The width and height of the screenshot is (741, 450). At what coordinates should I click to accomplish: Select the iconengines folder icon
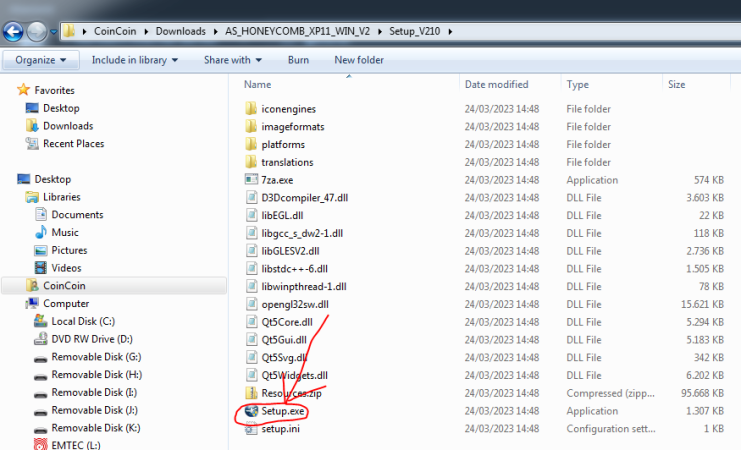point(251,109)
